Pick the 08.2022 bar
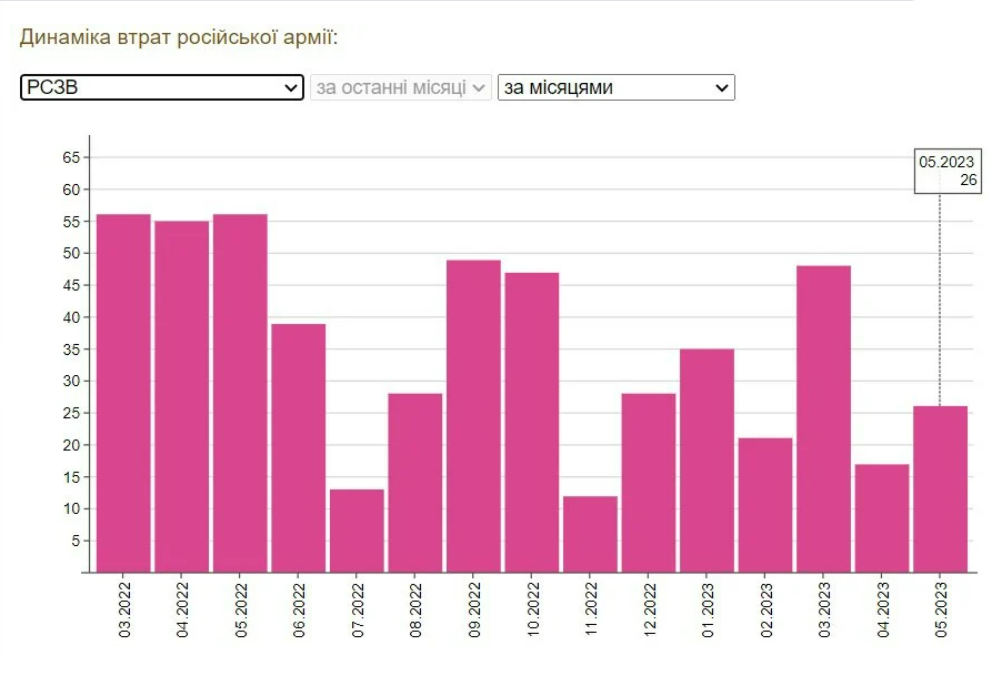The image size is (1006, 673). [x=415, y=482]
